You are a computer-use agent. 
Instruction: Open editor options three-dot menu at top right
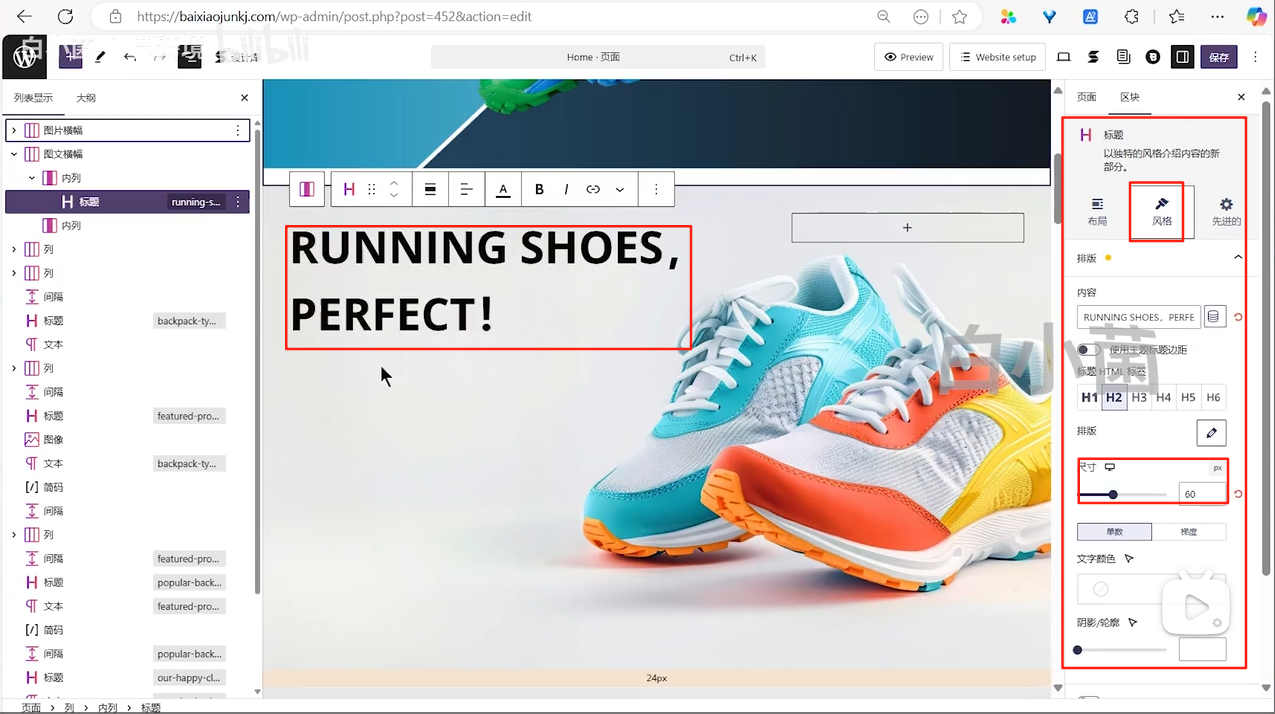pos(1256,57)
